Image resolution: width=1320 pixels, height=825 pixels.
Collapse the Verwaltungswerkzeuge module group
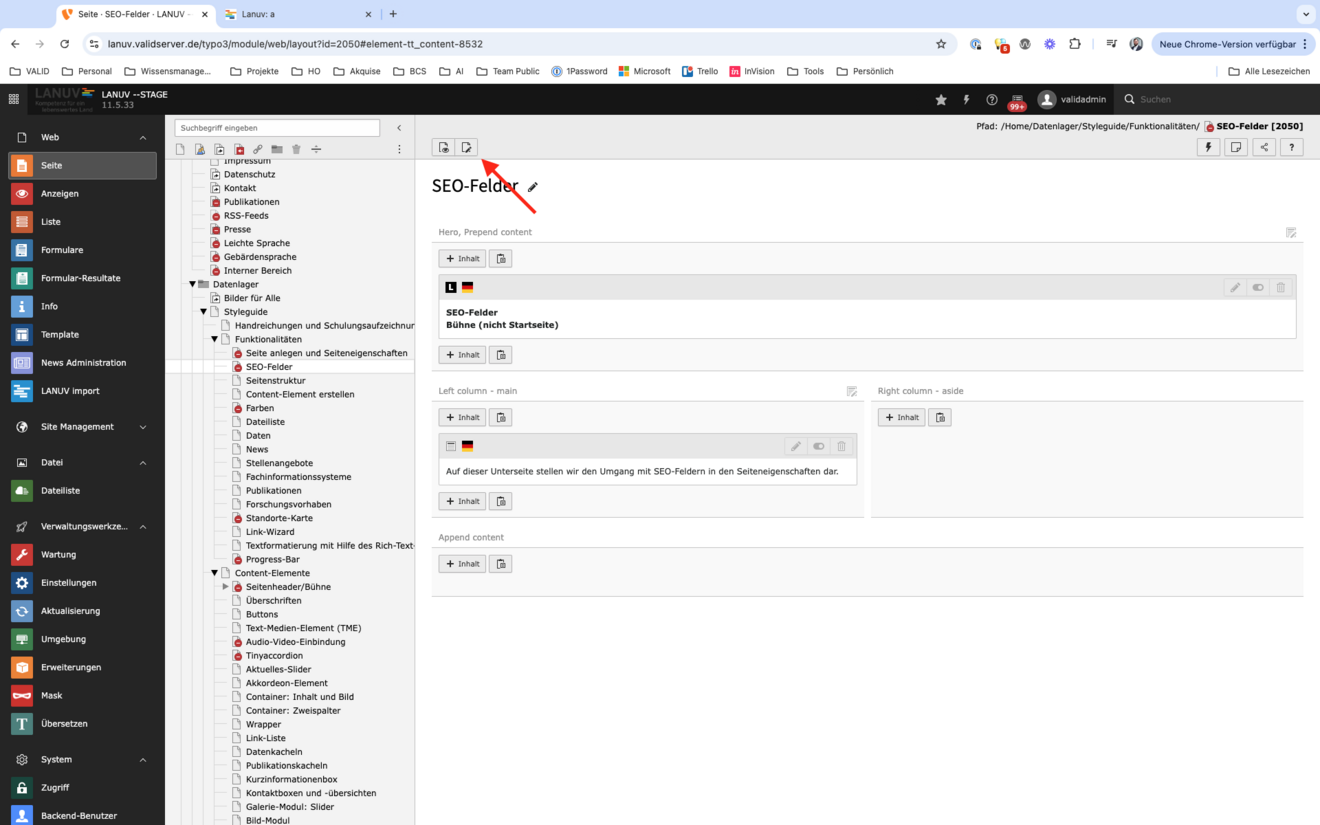pyautogui.click(x=143, y=527)
